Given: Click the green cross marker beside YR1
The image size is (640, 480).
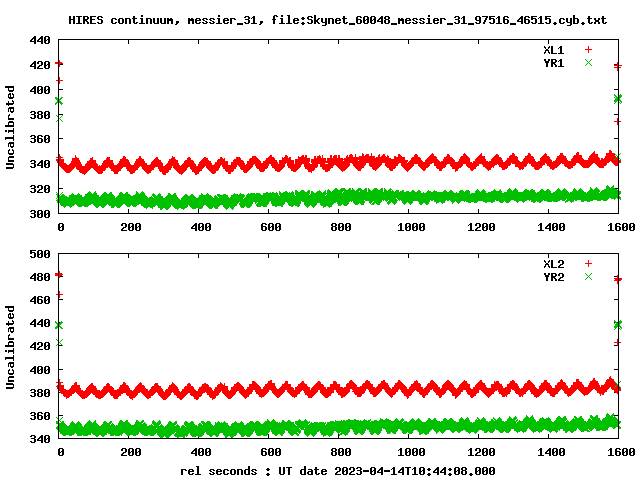Looking at the screenshot, I should [588, 62].
